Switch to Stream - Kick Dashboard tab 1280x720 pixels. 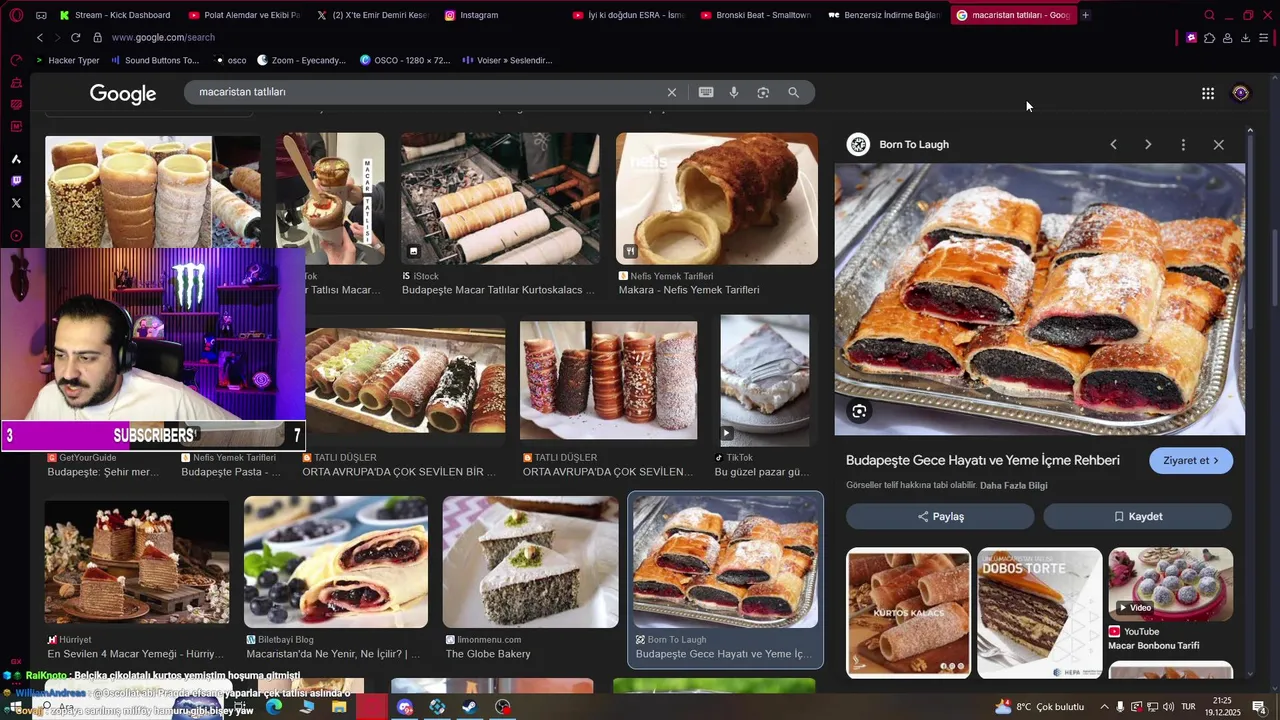click(115, 15)
